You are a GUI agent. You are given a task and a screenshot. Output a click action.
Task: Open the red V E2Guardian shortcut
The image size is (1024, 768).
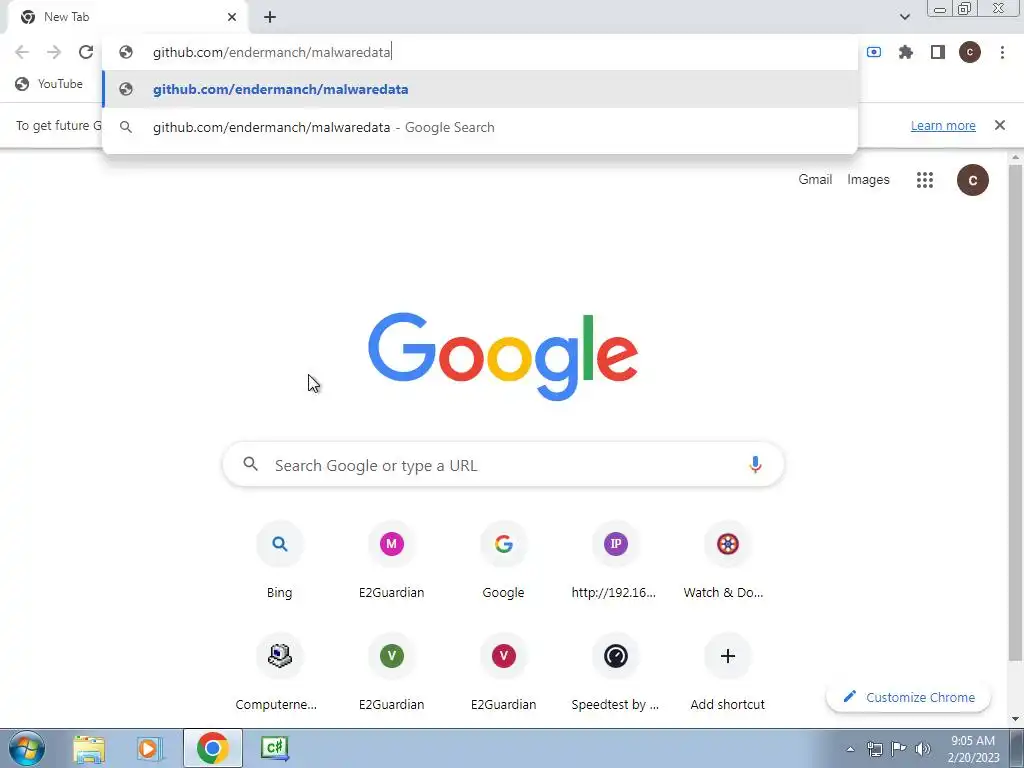pos(504,673)
